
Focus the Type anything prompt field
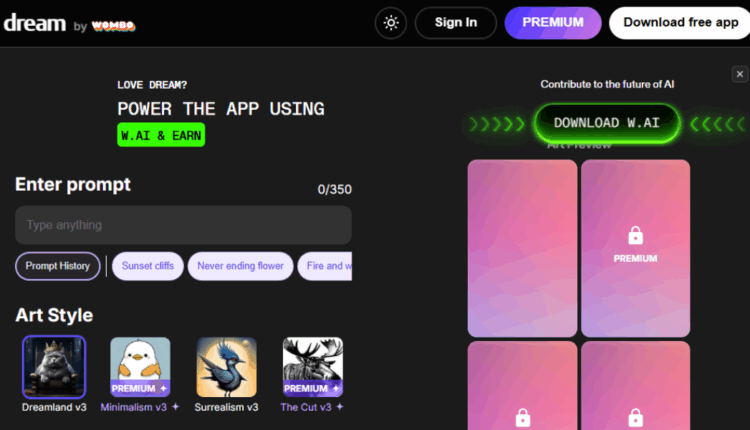(x=183, y=225)
